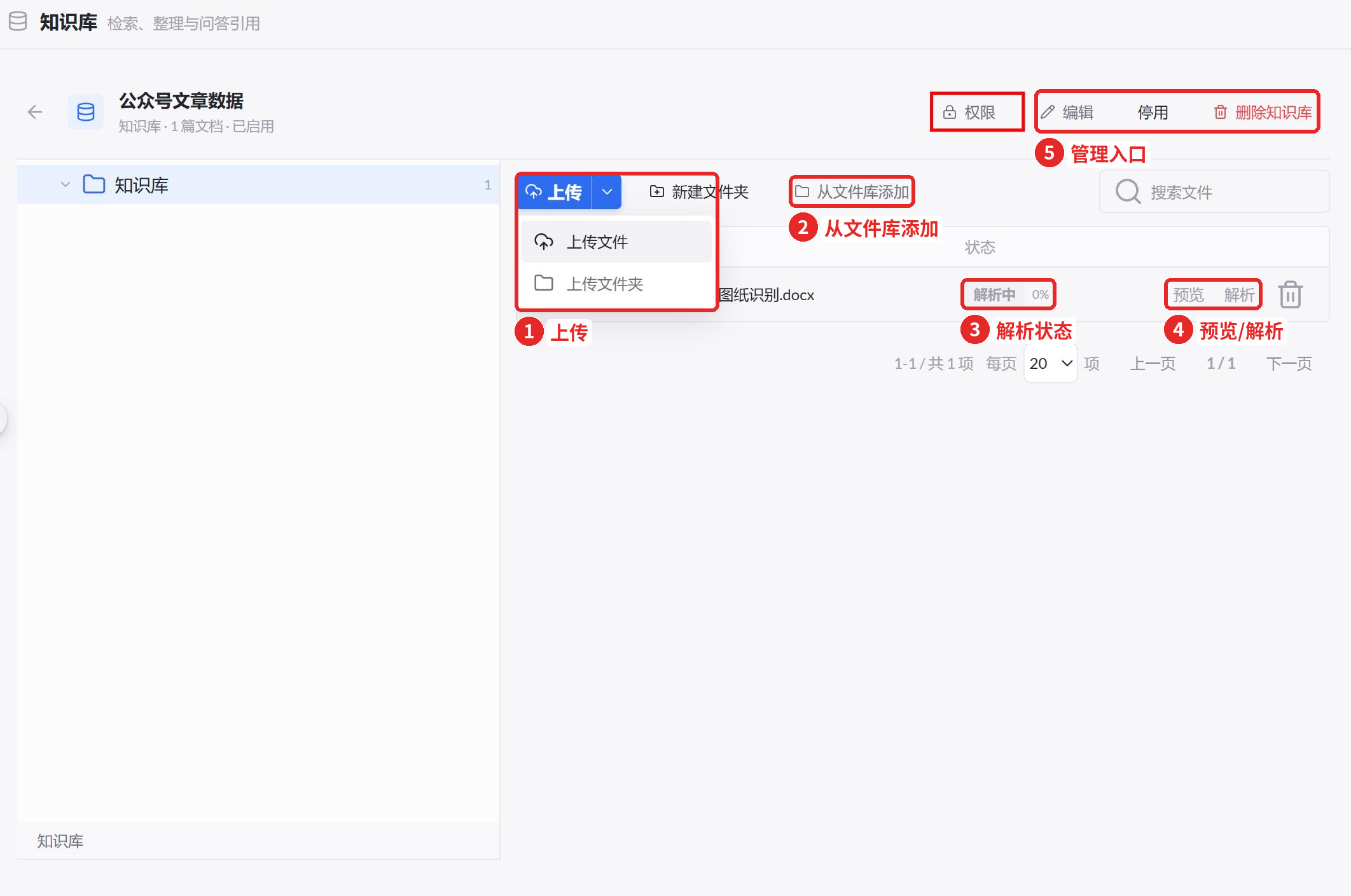Click 新建文件夹 to create new folder
1351x896 pixels.
pos(699,192)
